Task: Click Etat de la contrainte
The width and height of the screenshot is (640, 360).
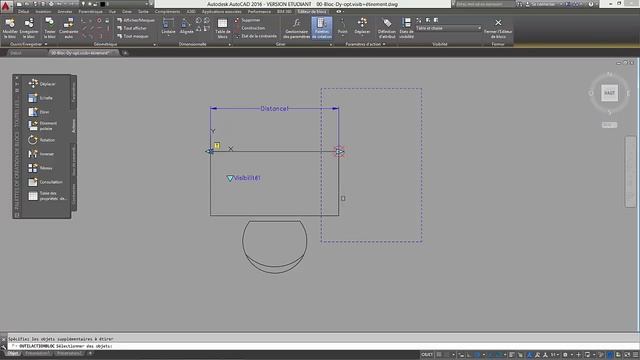Action: [x=256, y=36]
